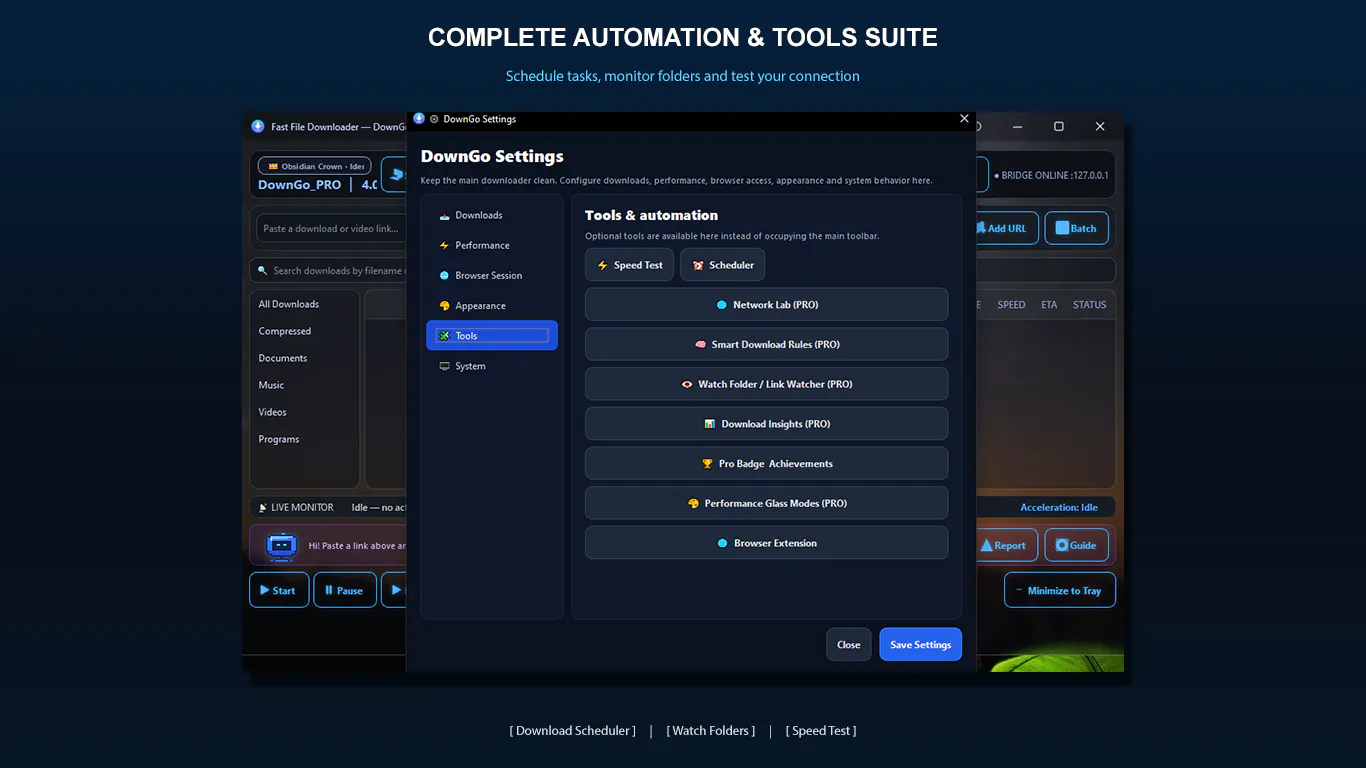Click the brain icon on Smart Download Rules
The height and width of the screenshot is (768, 1366).
click(701, 344)
